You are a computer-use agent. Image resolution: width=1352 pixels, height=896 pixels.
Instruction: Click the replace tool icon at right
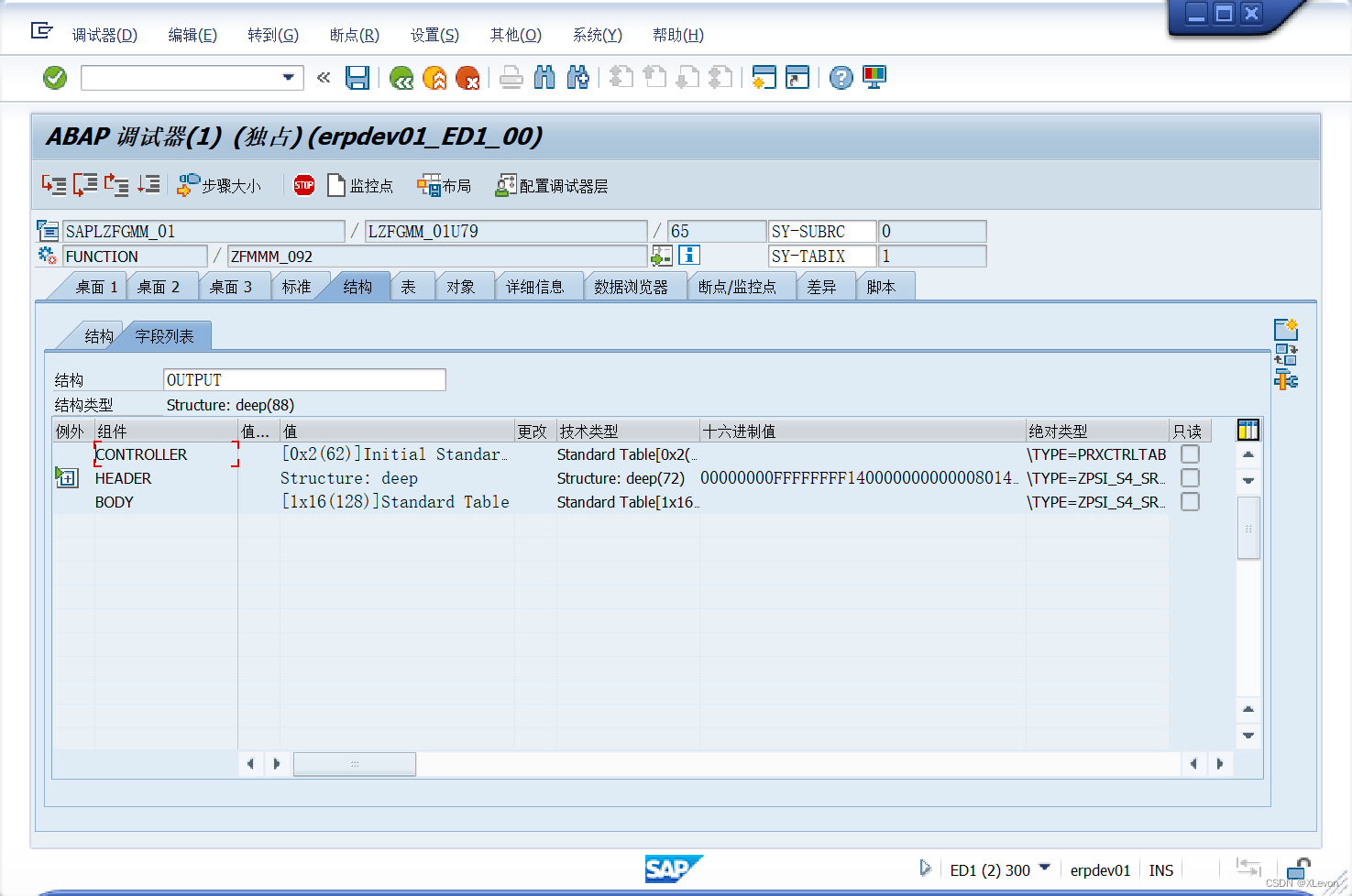click(1286, 355)
